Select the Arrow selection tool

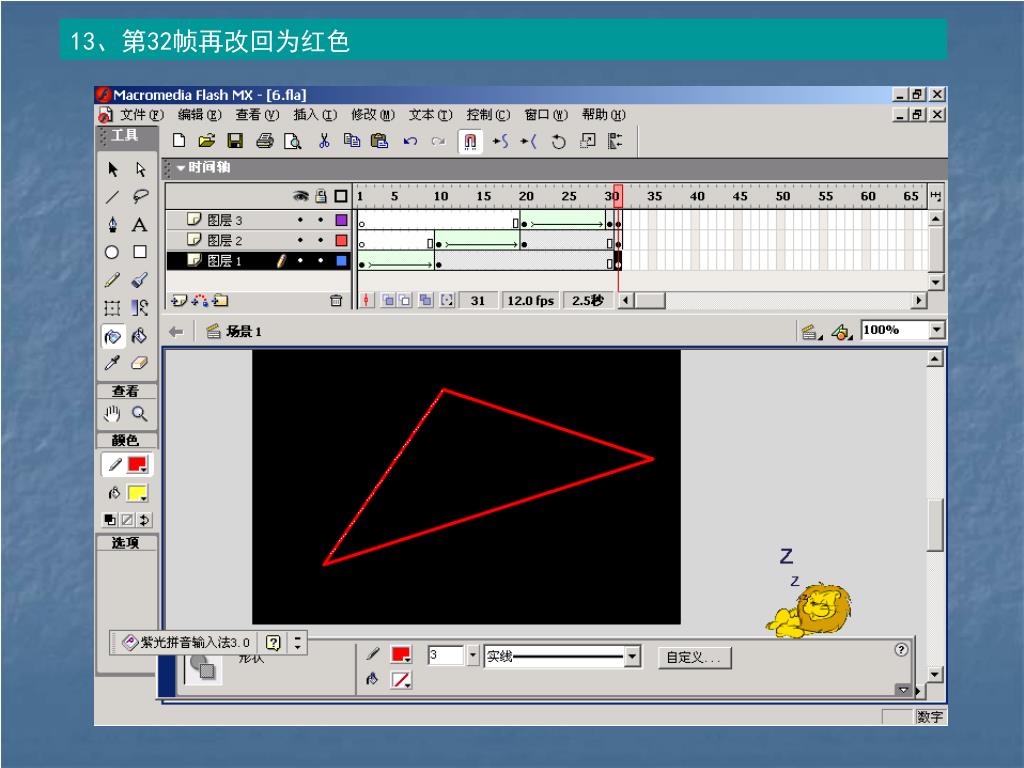[x=112, y=169]
